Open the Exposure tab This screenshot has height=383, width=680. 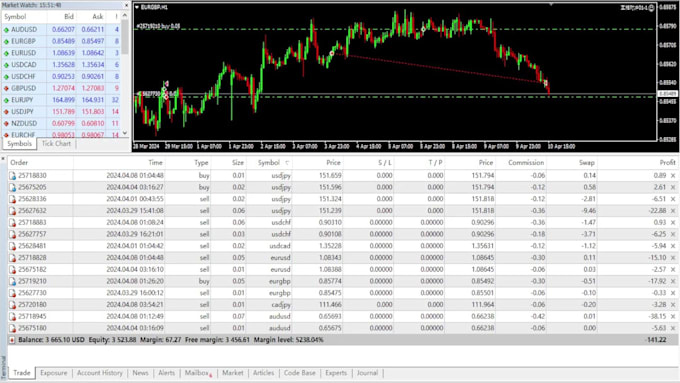pyautogui.click(x=54, y=373)
